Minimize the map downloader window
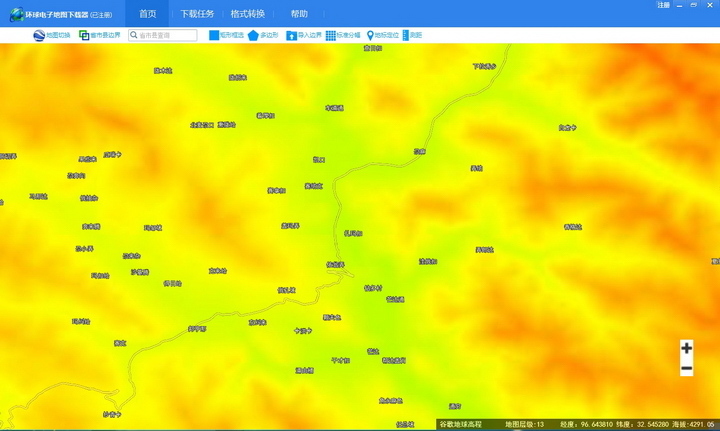Viewport: 720px width, 431px height. (680, 5)
